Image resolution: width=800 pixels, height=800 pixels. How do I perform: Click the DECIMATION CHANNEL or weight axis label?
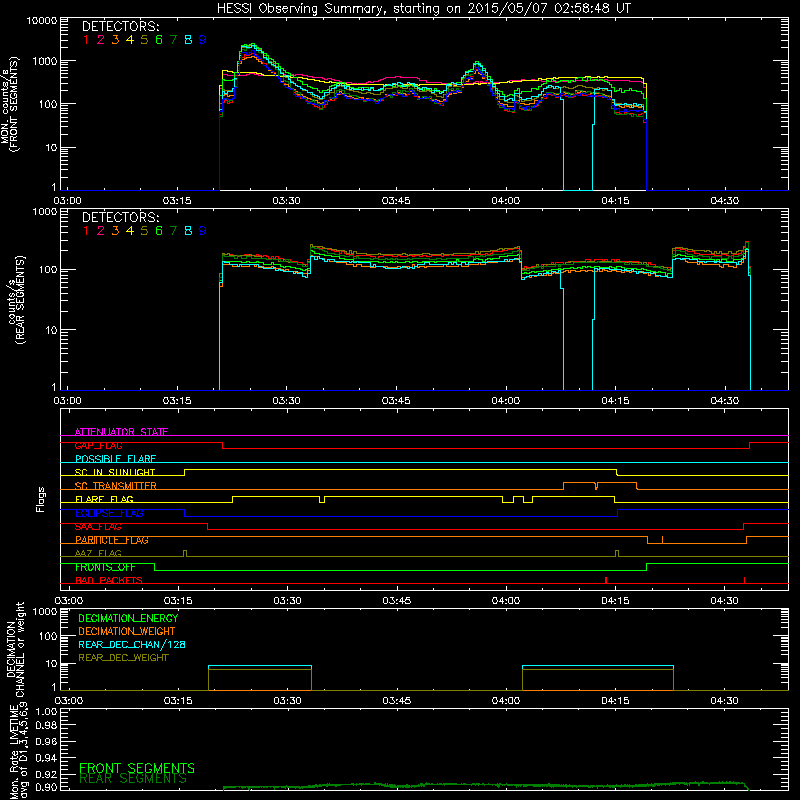point(15,649)
